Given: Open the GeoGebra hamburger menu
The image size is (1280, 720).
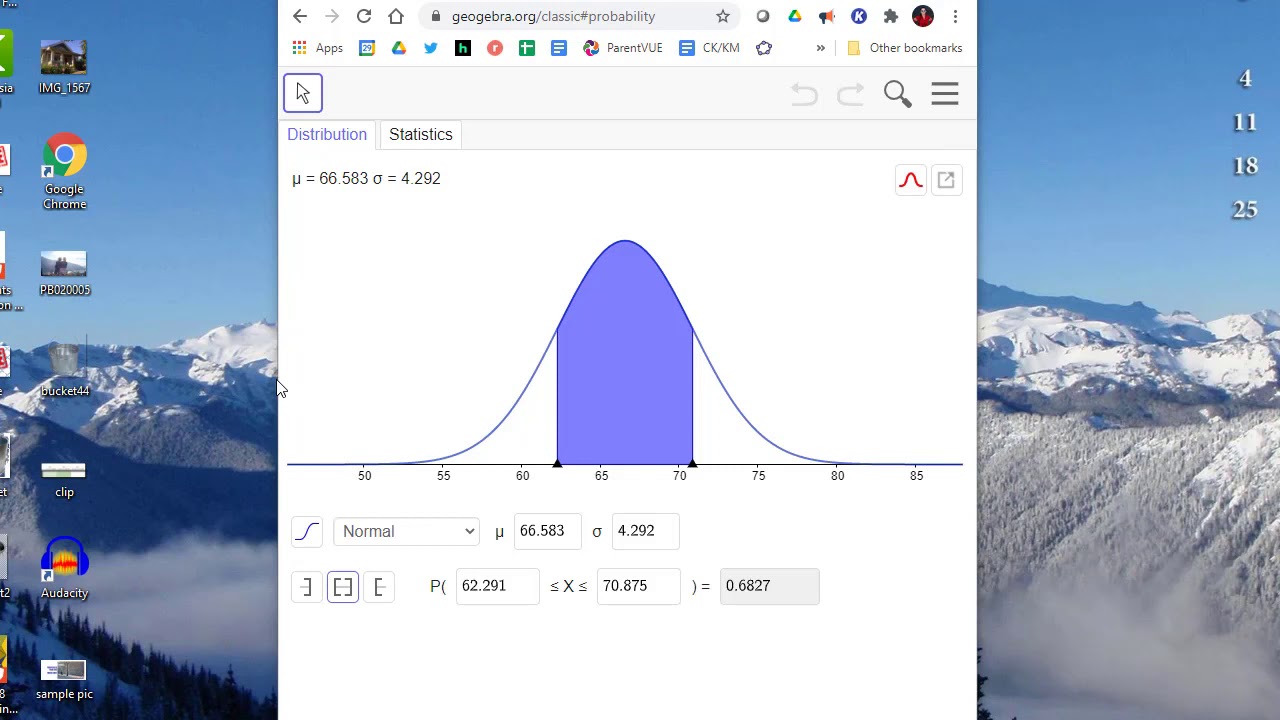Looking at the screenshot, I should pos(945,94).
